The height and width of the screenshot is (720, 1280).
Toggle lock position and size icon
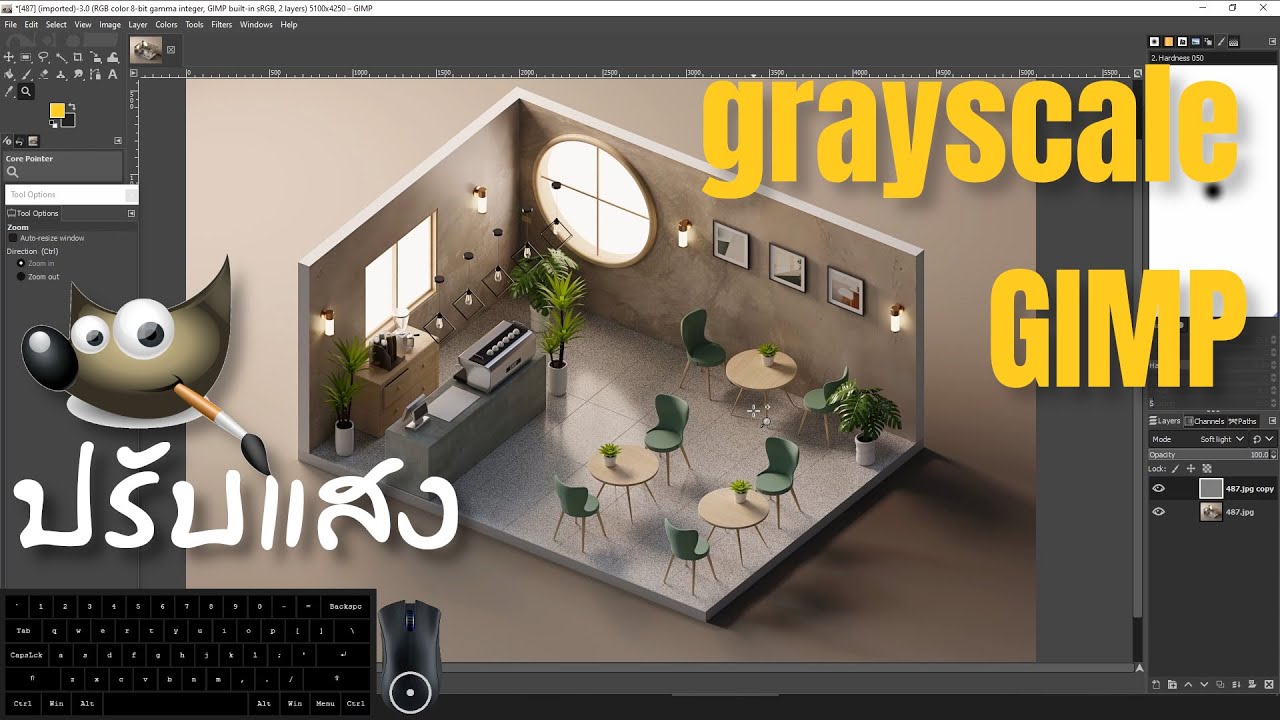1191,468
